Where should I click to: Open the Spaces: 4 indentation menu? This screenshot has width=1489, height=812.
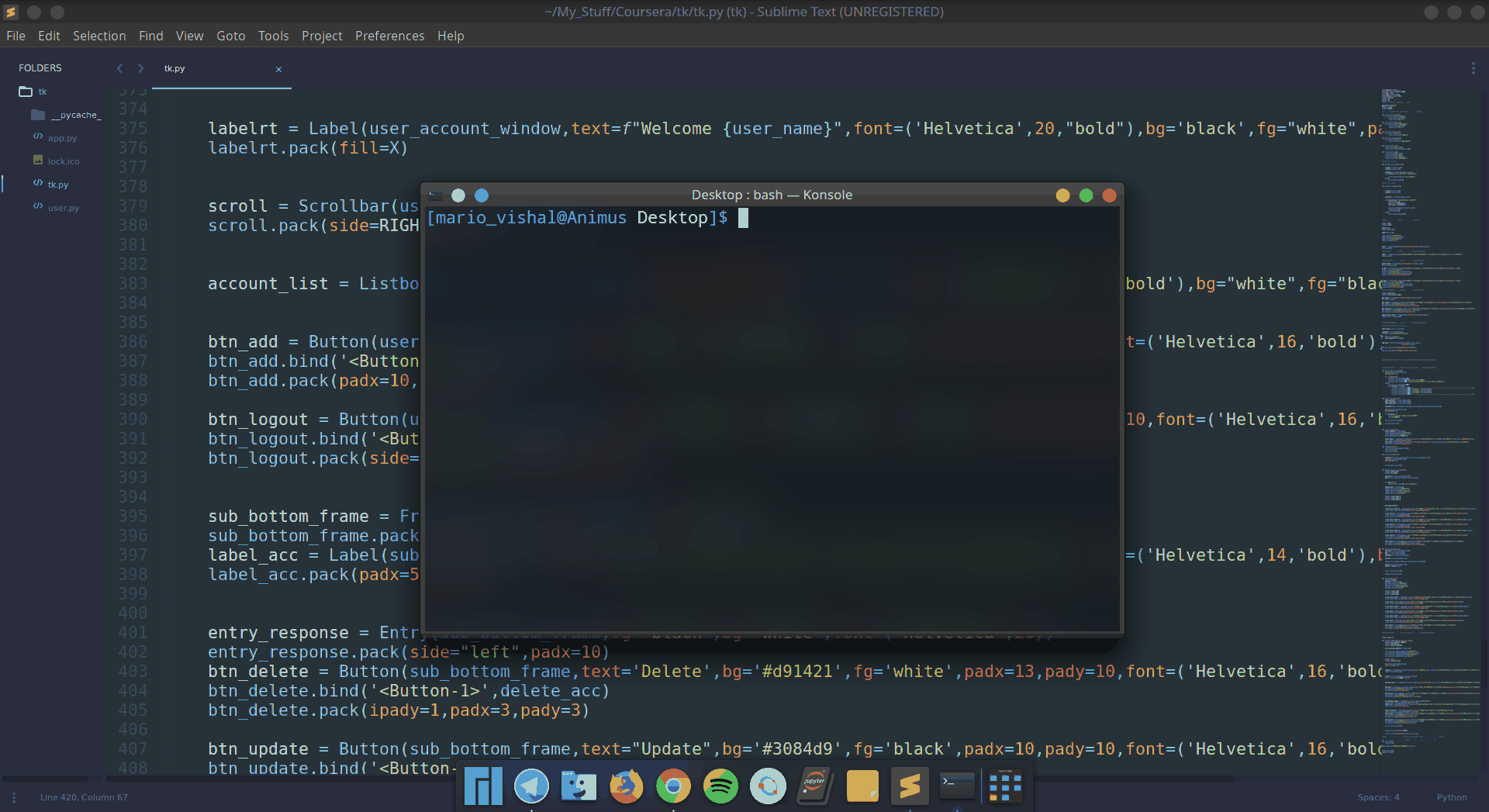coord(1378,797)
